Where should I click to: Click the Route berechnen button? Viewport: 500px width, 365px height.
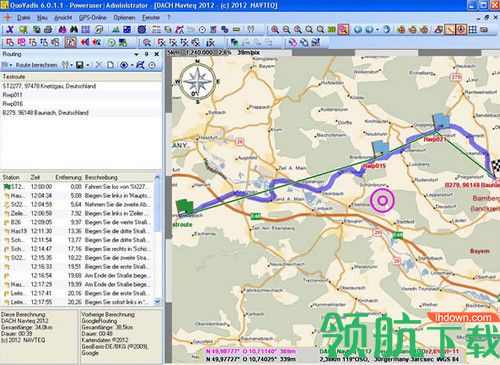coord(36,65)
